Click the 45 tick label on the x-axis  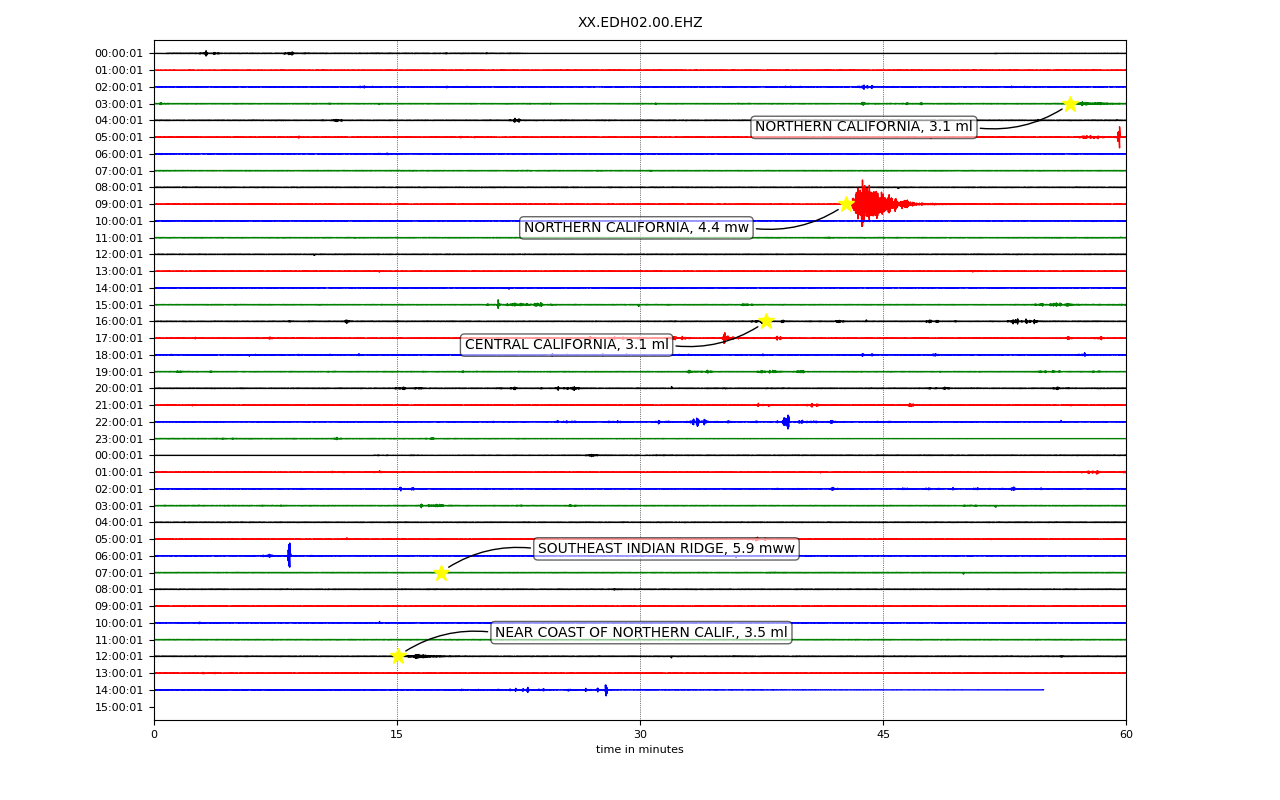[x=883, y=734]
